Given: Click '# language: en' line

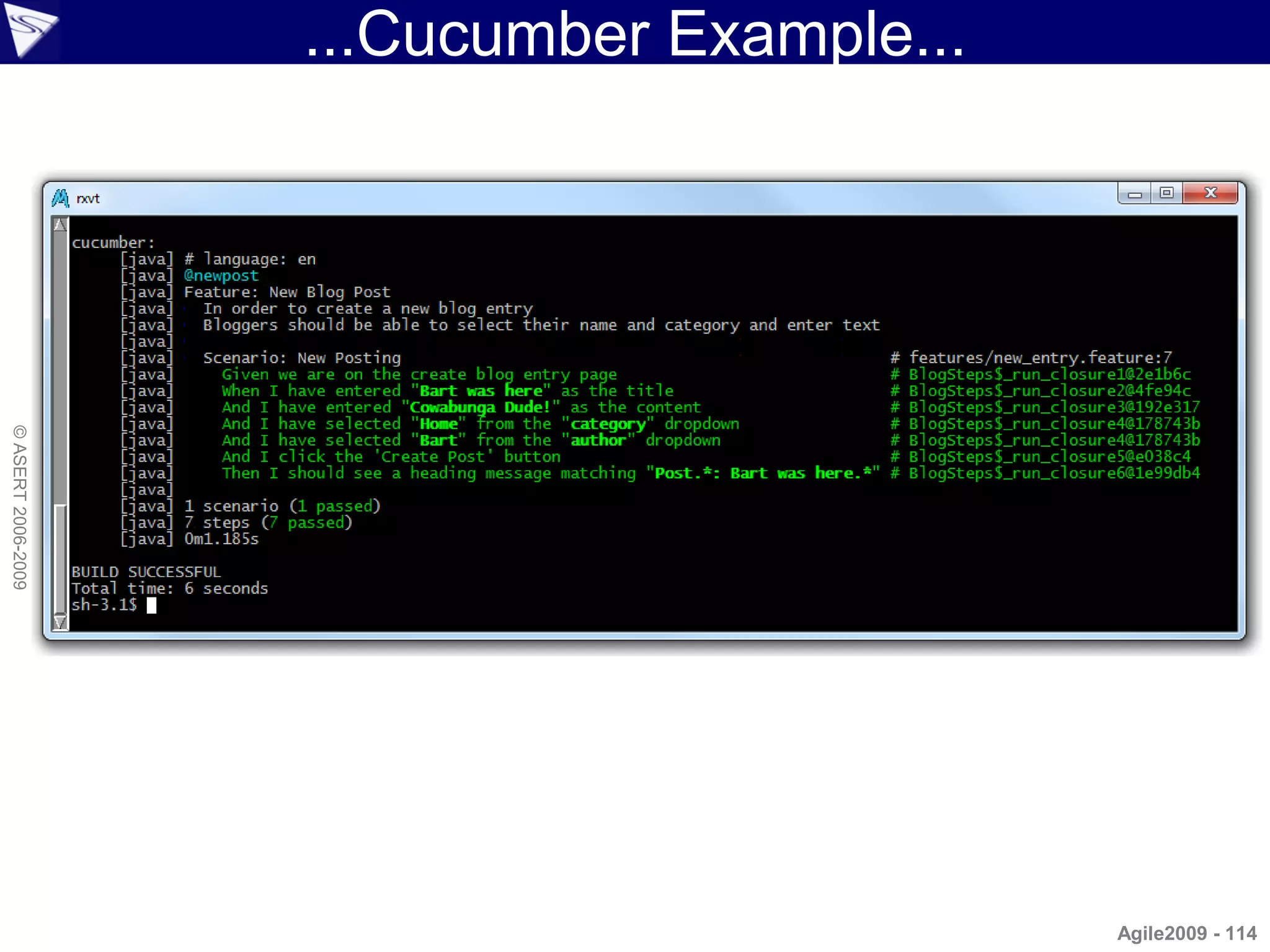Looking at the screenshot, I should [250, 259].
